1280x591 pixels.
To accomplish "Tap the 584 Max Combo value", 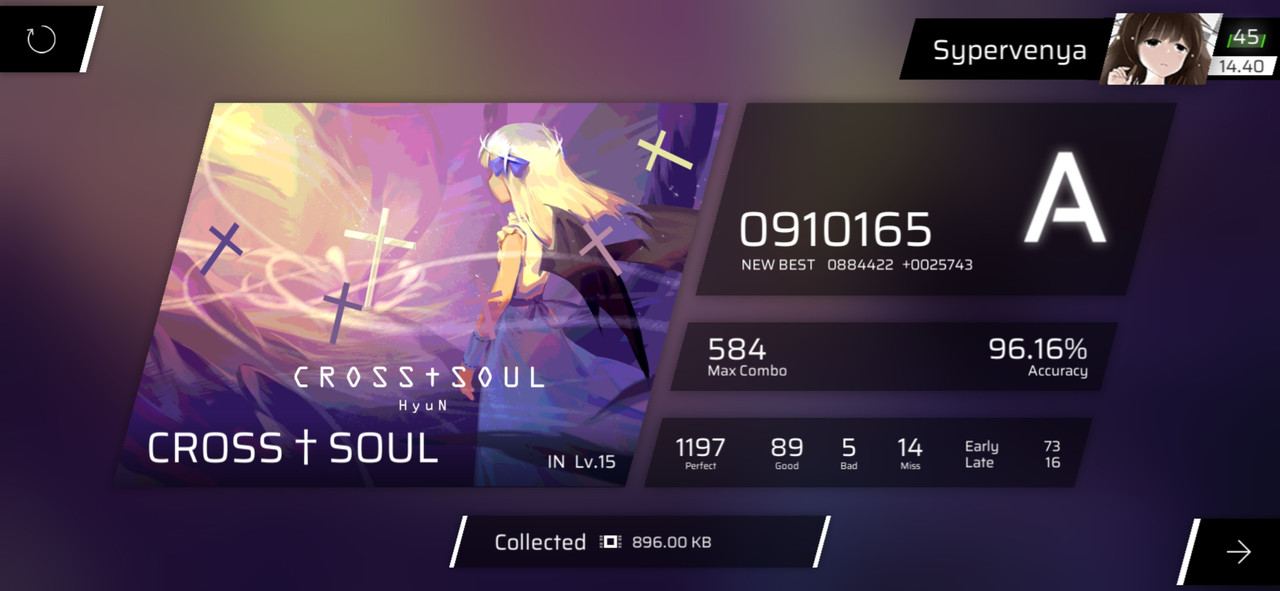I will pos(737,349).
